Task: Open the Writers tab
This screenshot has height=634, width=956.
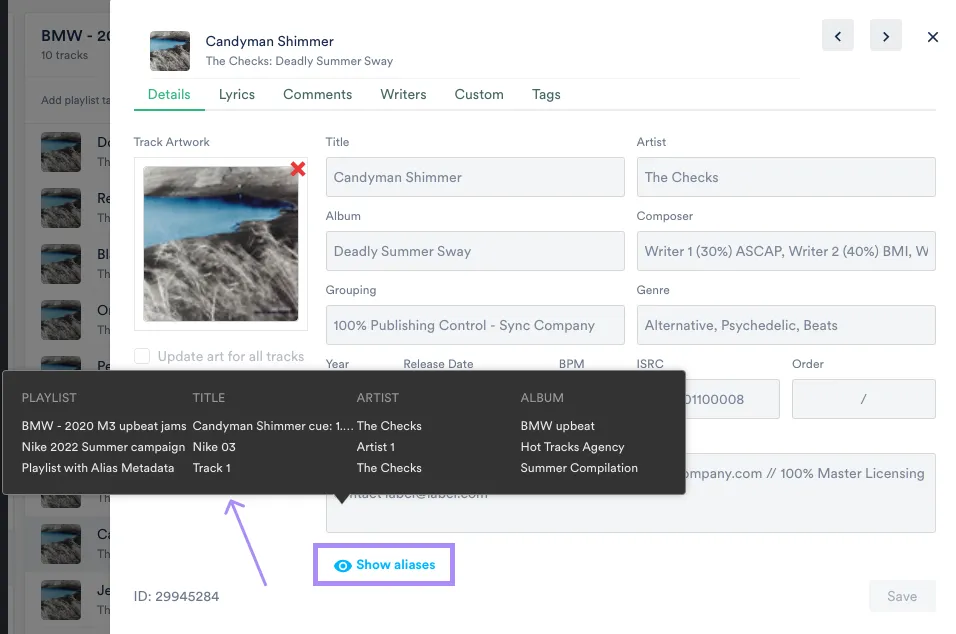Action: [403, 94]
